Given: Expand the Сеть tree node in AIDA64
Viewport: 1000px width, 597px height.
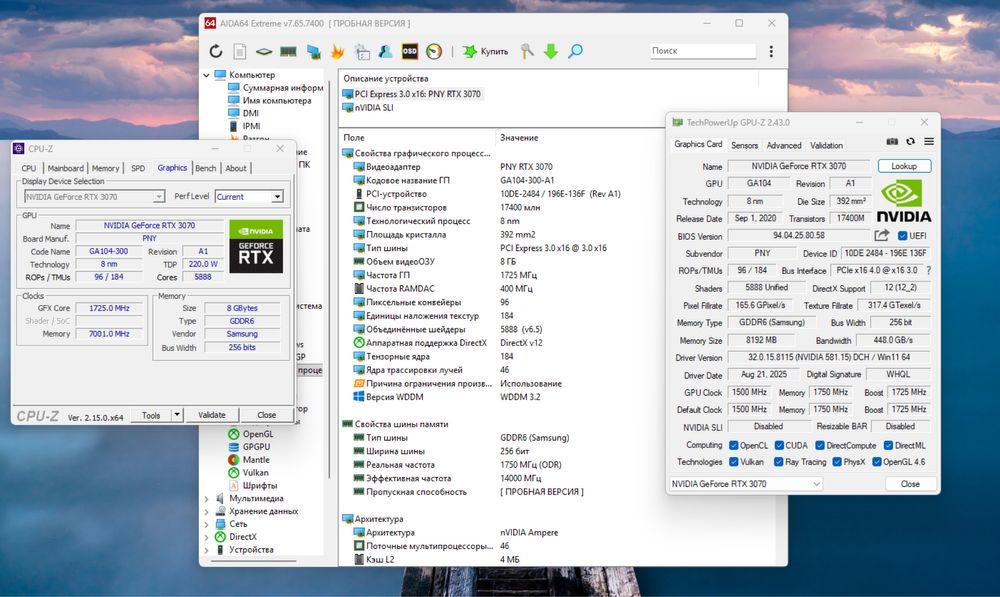Looking at the screenshot, I should click(206, 524).
